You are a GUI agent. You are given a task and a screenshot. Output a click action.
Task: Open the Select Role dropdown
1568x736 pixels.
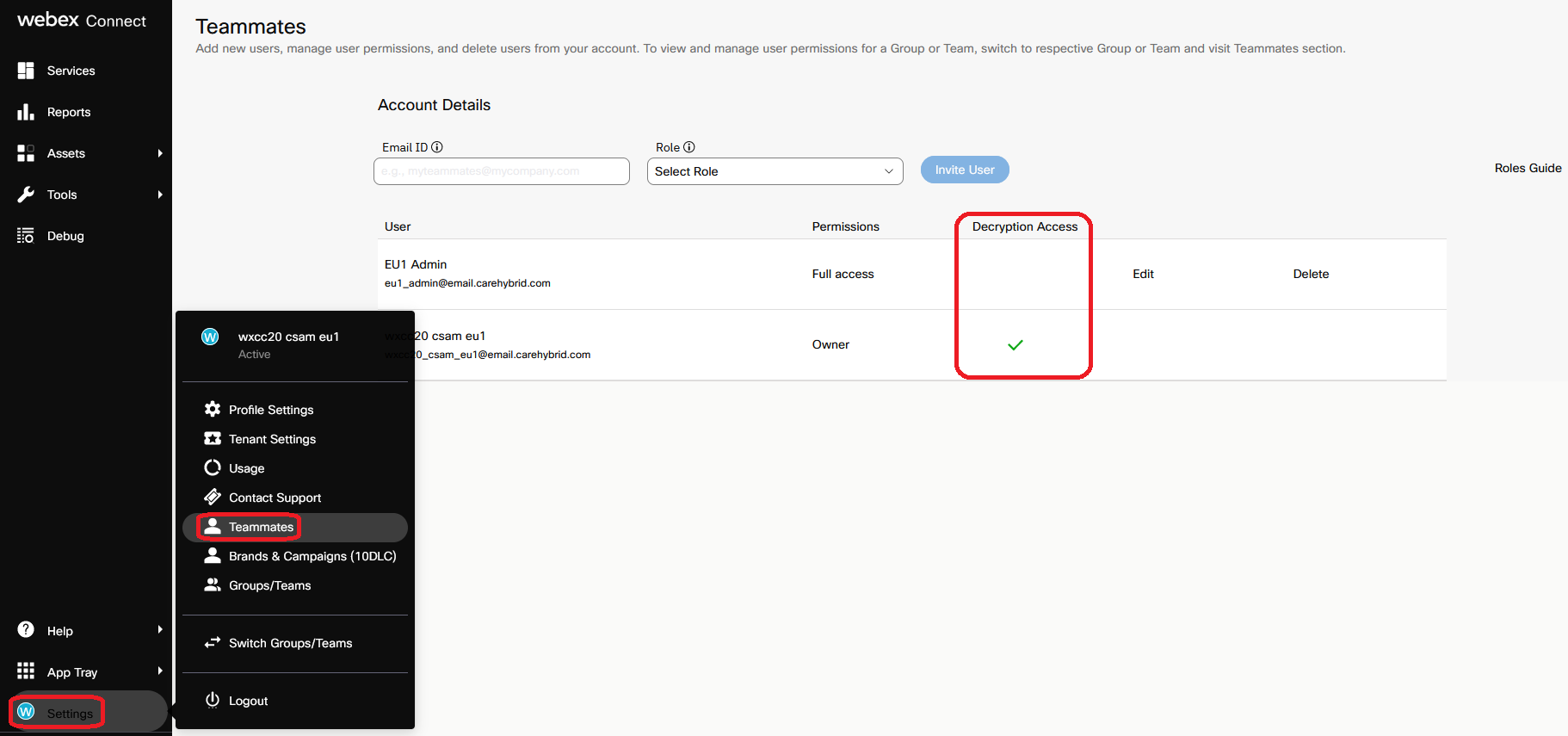[775, 171]
